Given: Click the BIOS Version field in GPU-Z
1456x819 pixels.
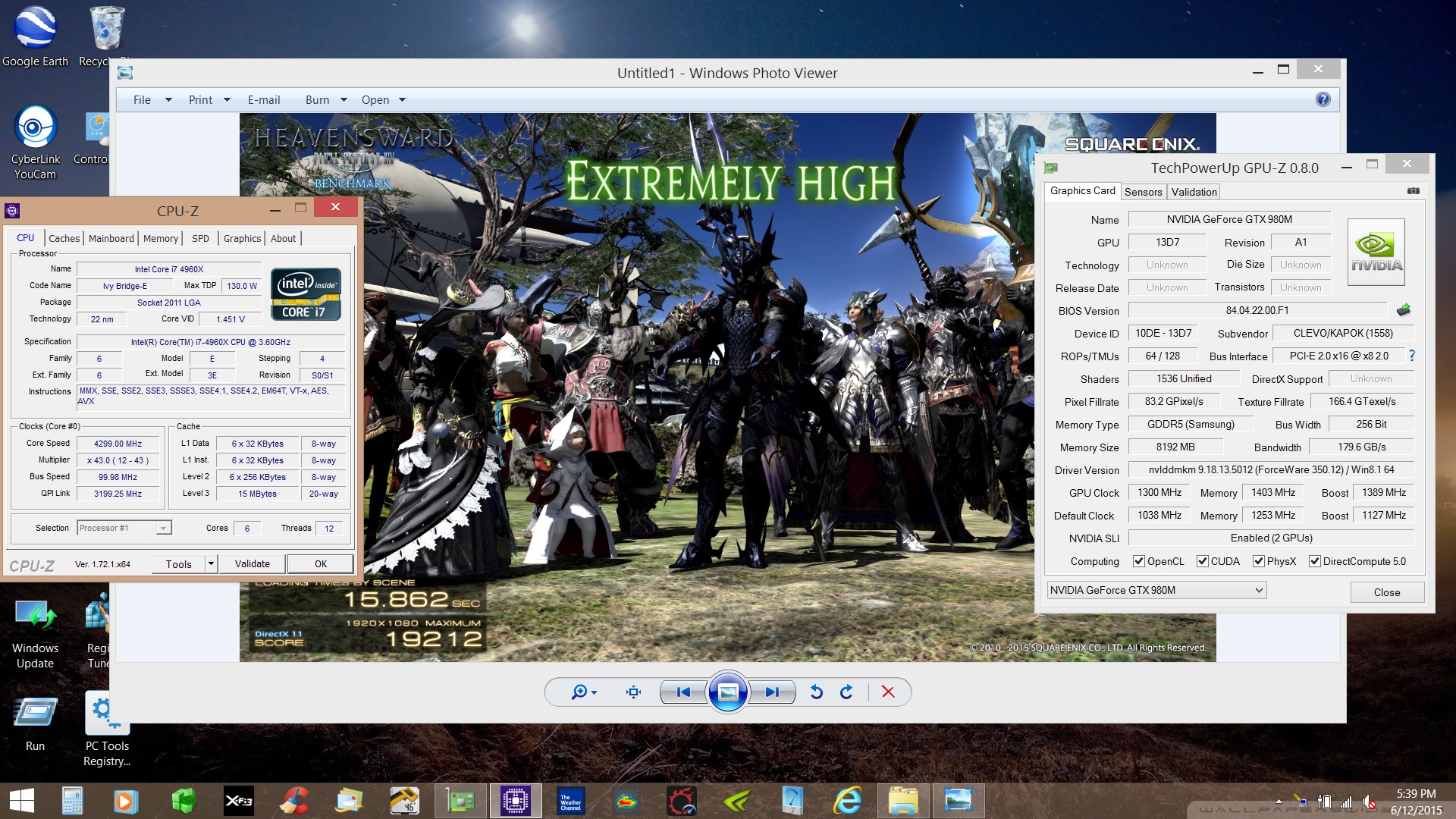Looking at the screenshot, I should click(1257, 310).
